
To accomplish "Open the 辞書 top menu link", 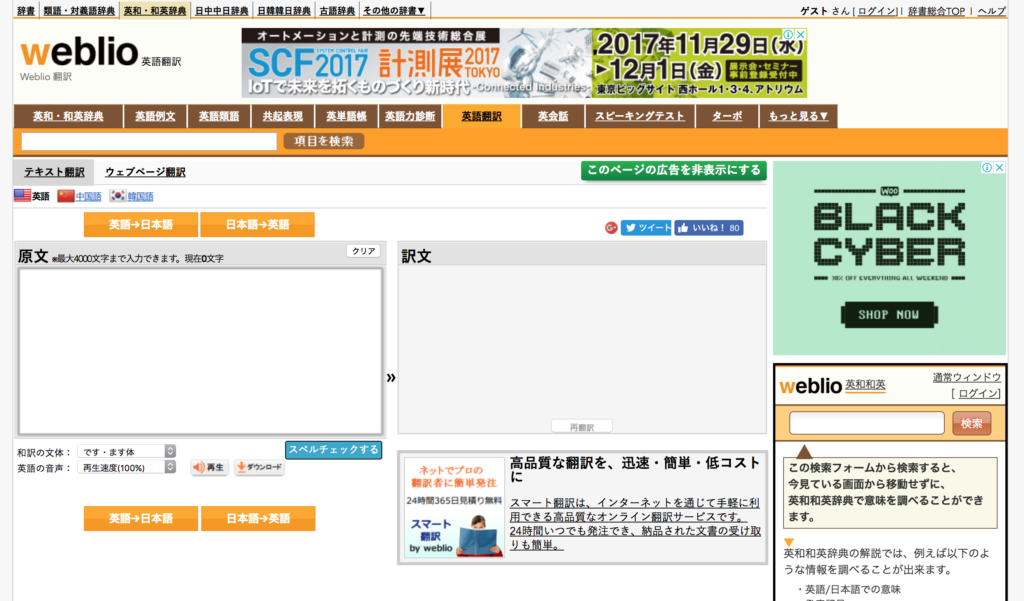I will click(26, 10).
